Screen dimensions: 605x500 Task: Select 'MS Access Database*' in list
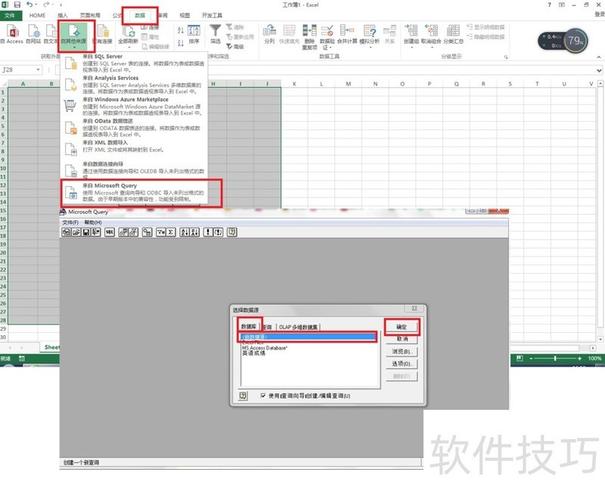coord(265,348)
